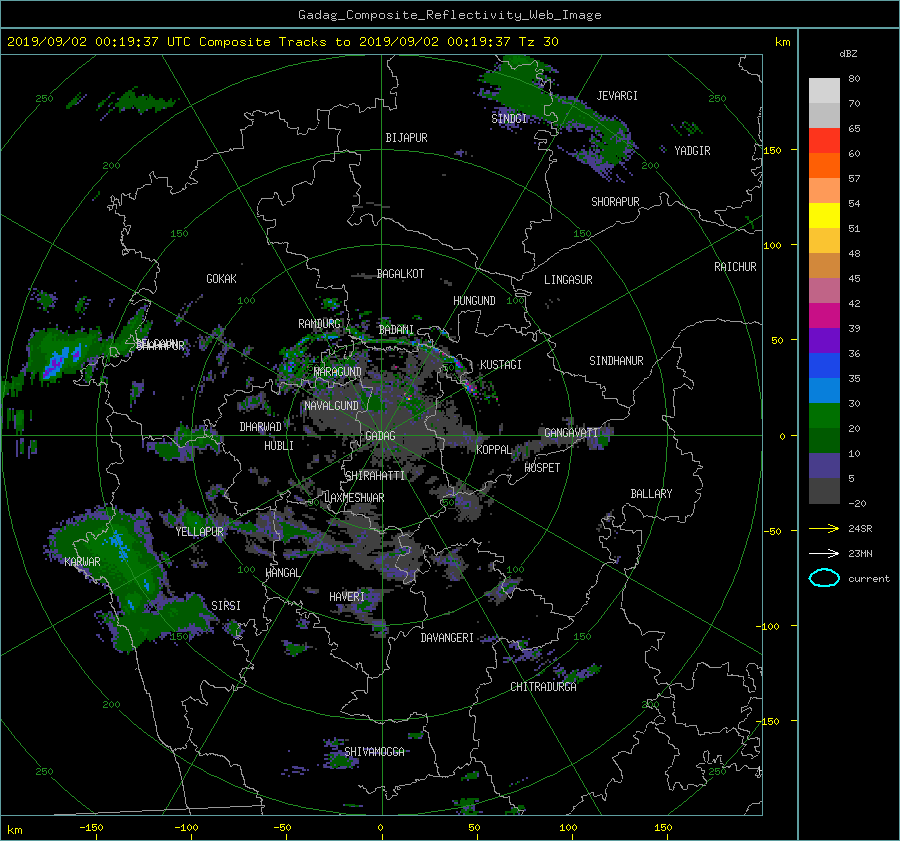Click the -100 x-axis tick label
The image size is (900, 841).
tap(186, 827)
